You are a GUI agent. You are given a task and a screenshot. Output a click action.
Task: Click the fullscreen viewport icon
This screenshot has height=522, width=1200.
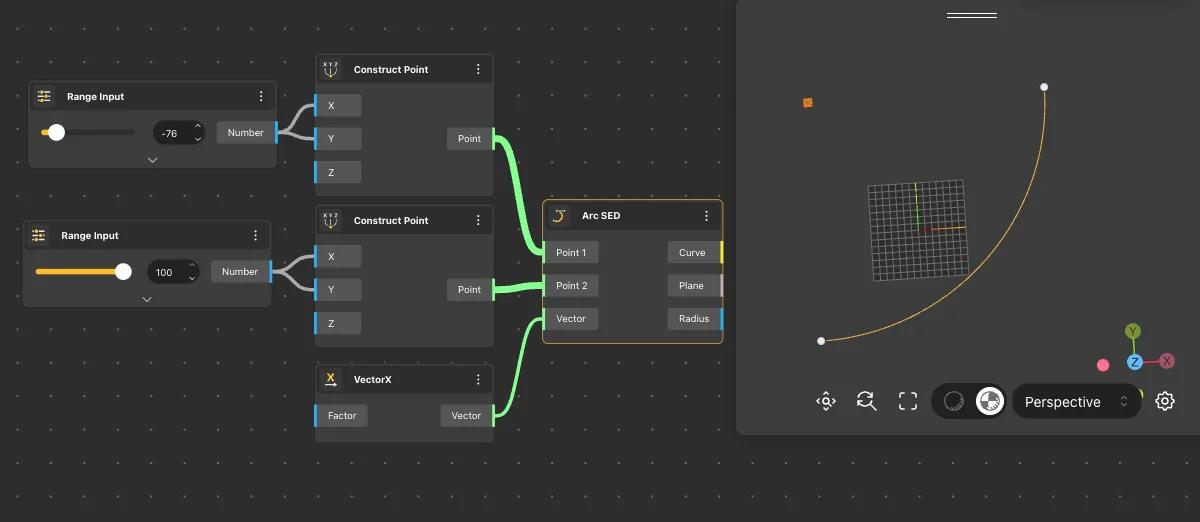coord(908,402)
